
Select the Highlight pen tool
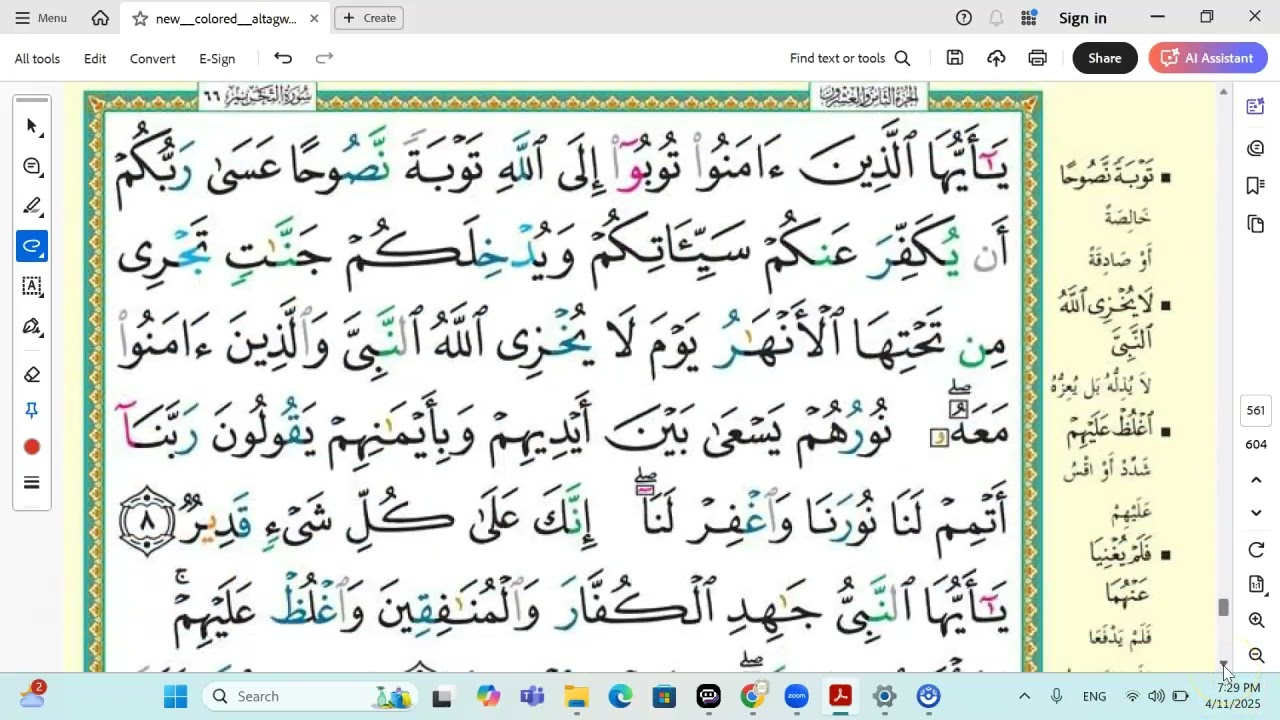(32, 206)
